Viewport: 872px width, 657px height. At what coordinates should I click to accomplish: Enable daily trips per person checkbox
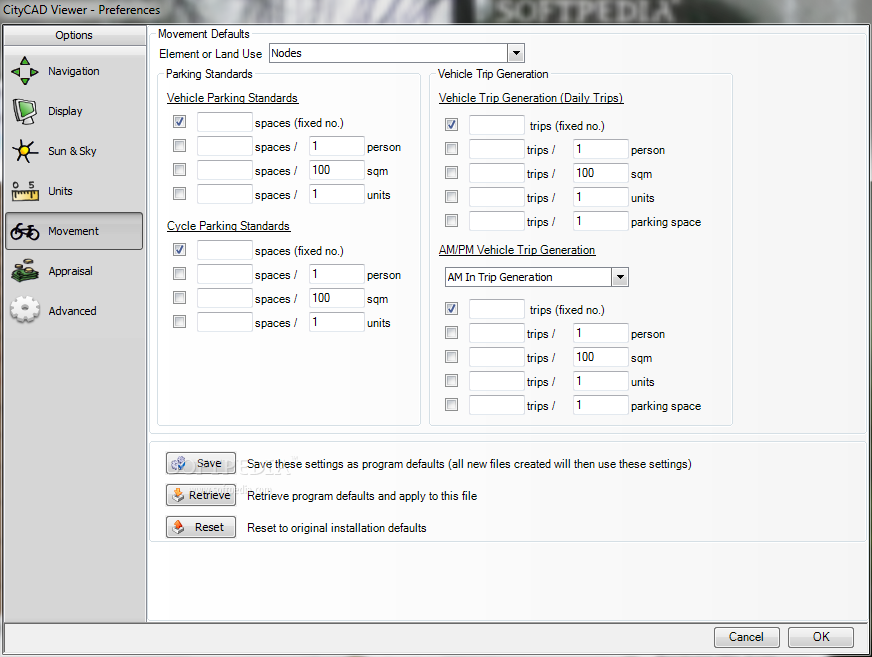point(452,149)
